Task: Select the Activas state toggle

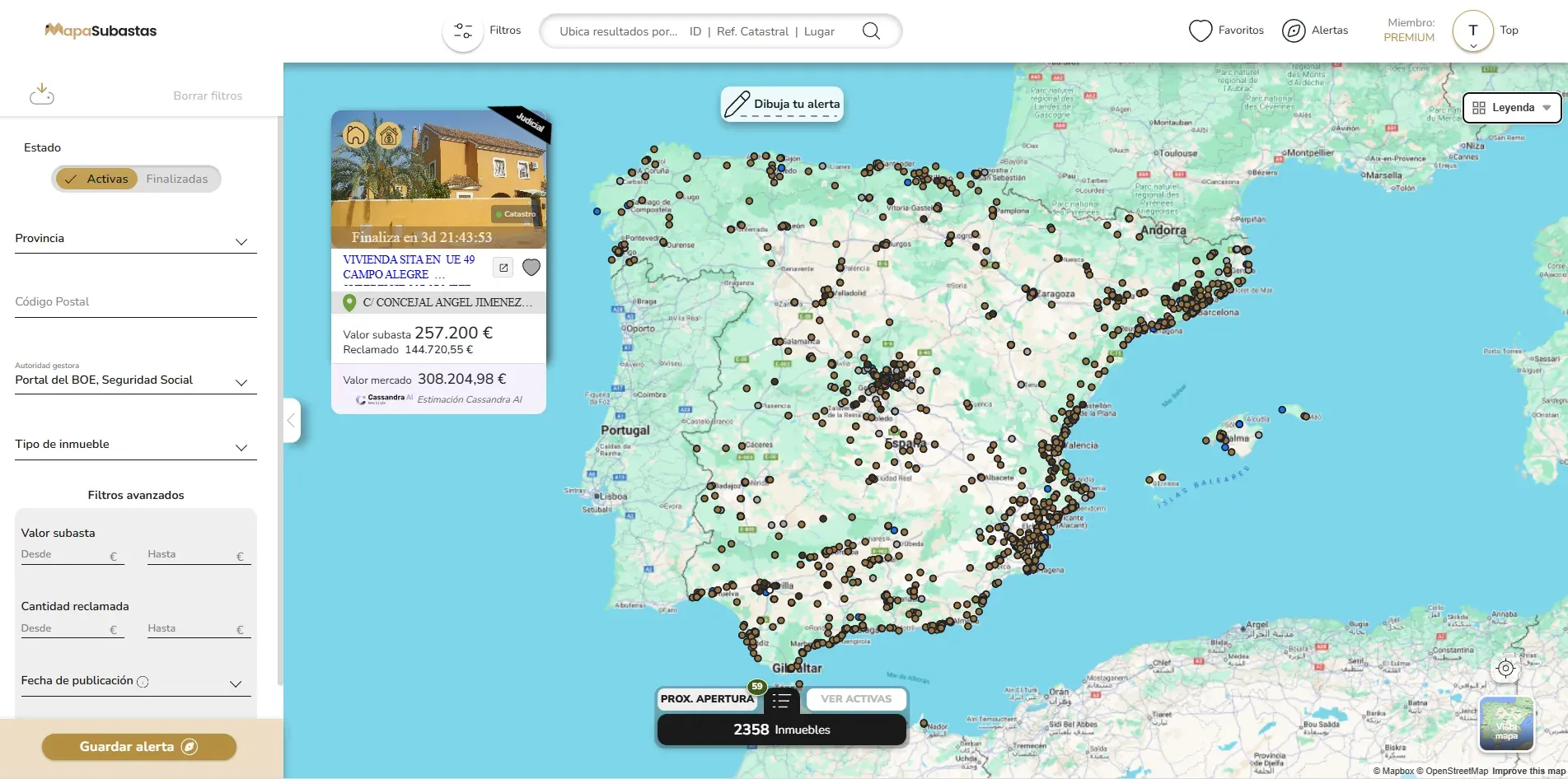Action: (97, 179)
